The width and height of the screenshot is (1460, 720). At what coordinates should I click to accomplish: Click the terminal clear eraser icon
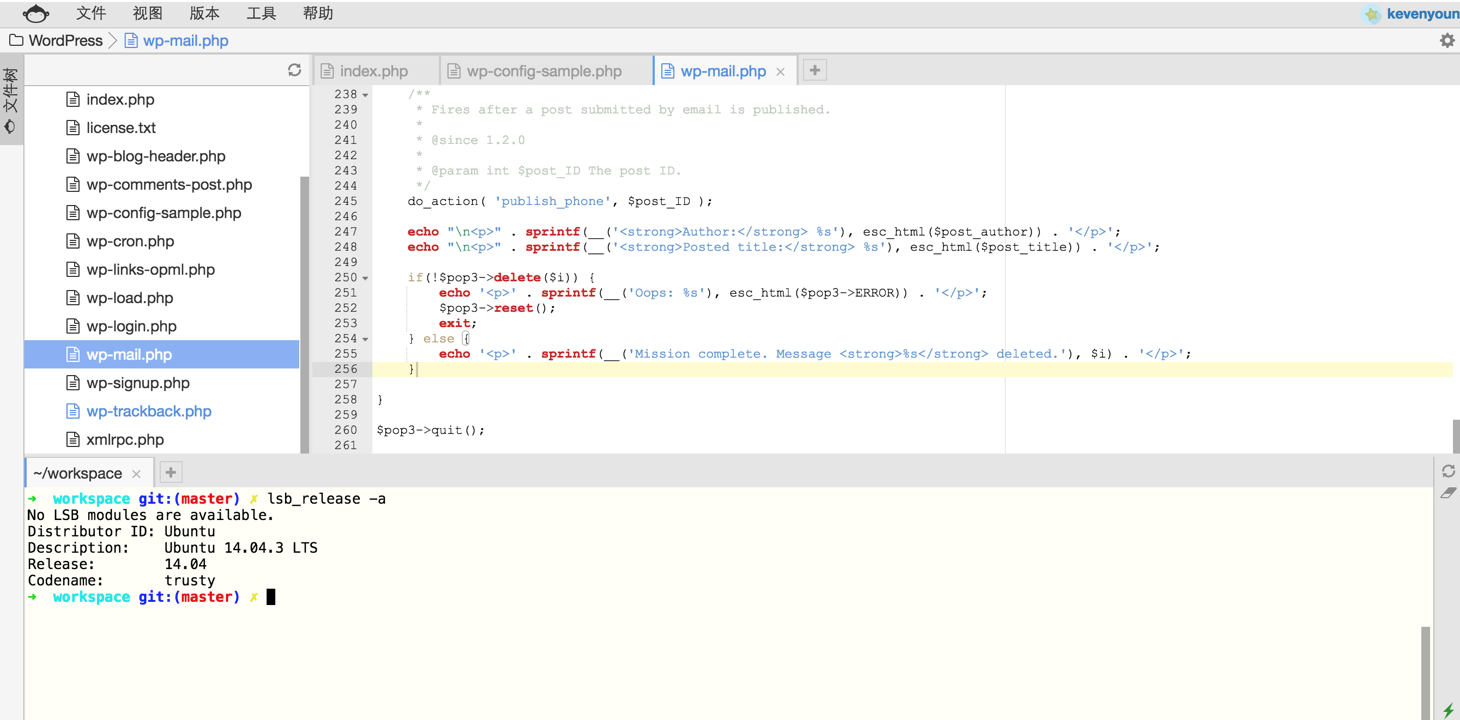coord(1448,493)
